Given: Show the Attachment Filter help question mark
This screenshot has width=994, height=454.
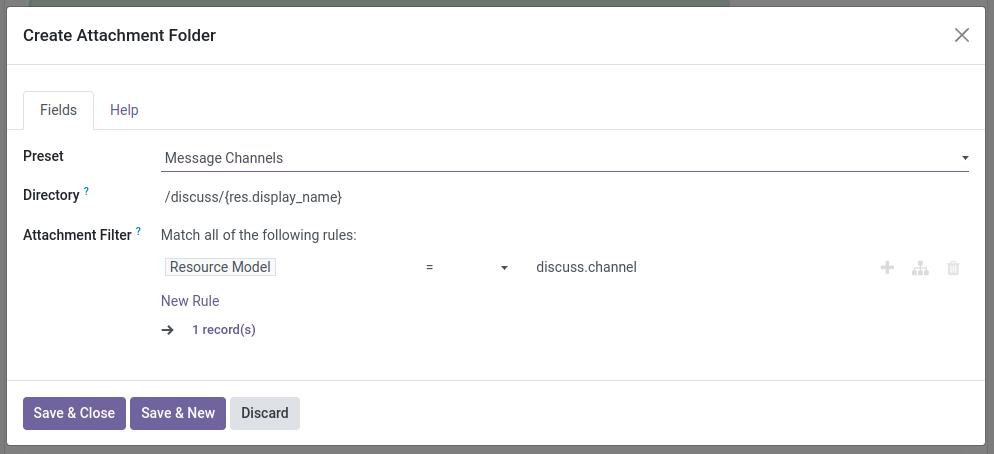Looking at the screenshot, I should pos(139,231).
